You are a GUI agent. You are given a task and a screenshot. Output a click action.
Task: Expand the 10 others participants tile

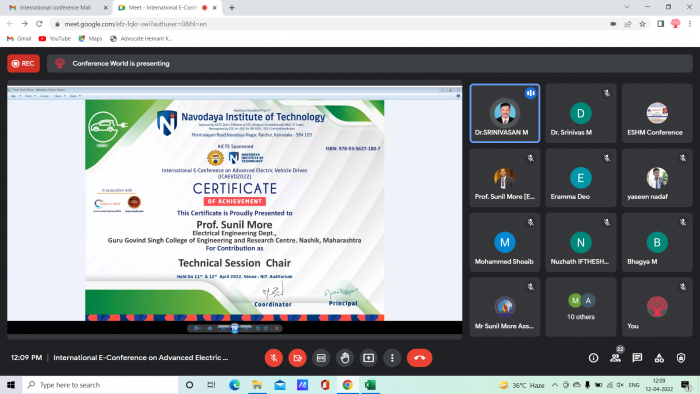[580, 307]
